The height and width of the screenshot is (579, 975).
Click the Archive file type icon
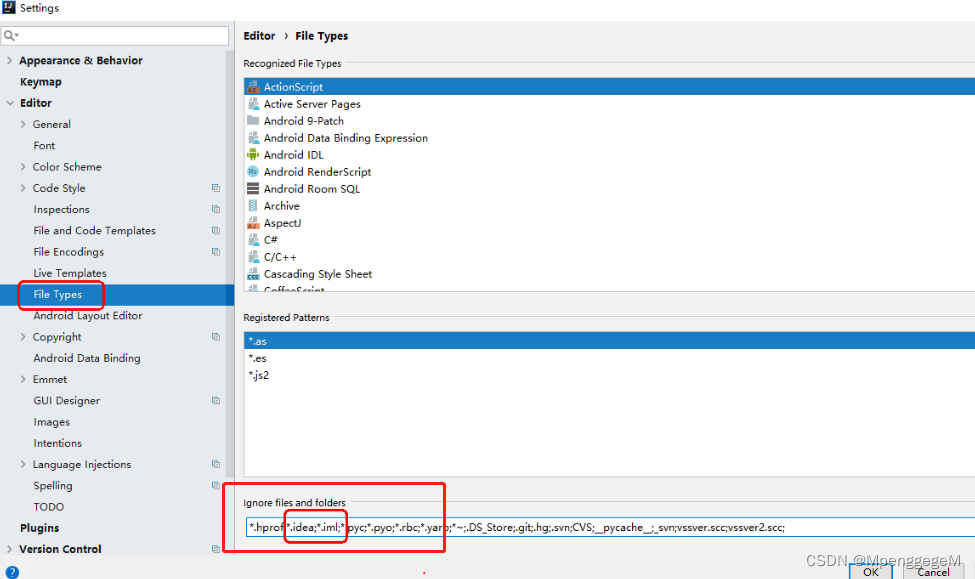tap(252, 206)
